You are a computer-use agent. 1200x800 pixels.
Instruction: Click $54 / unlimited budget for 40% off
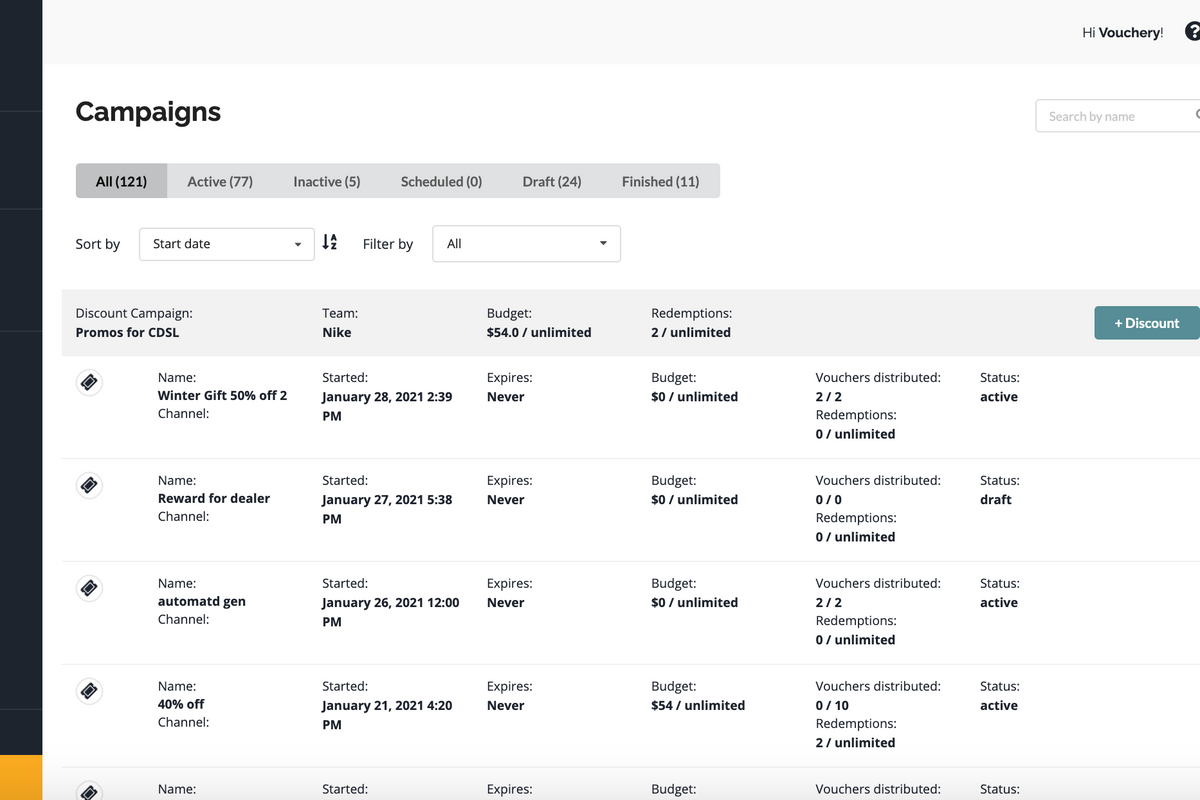pos(698,705)
